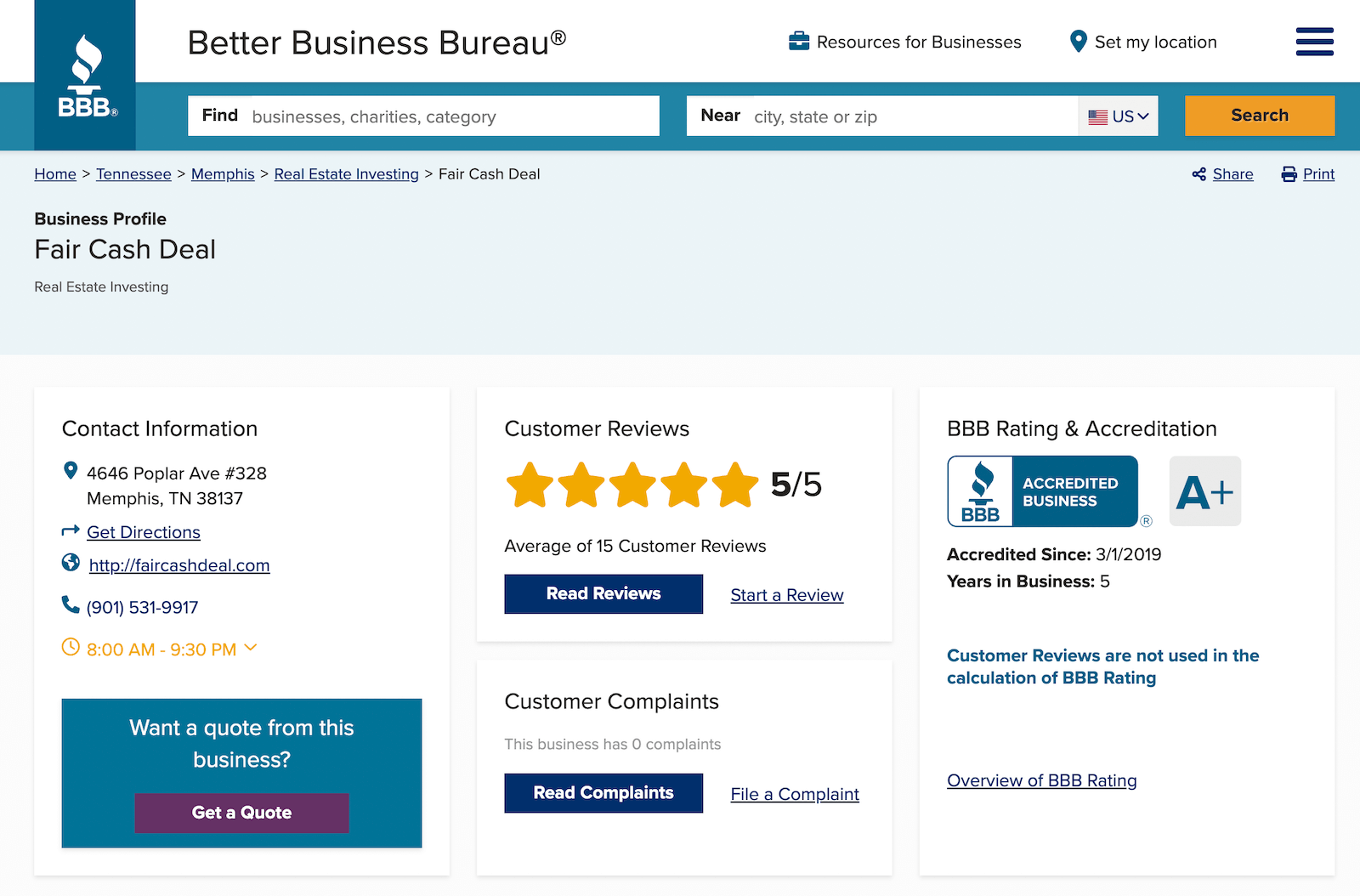Screen dimensions: 1360x896
Task: Click the Fair Cash Deal profile heading
Action: (125, 249)
